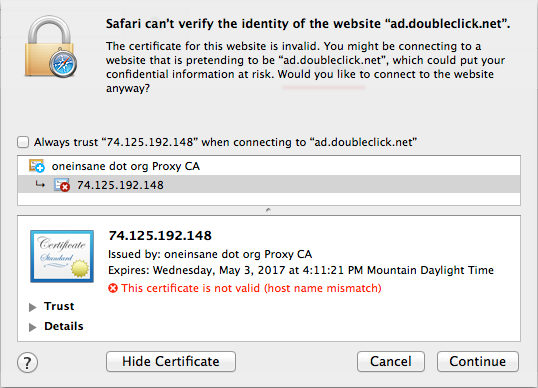Click the Cancel button
The image size is (538, 388).
coord(391,362)
